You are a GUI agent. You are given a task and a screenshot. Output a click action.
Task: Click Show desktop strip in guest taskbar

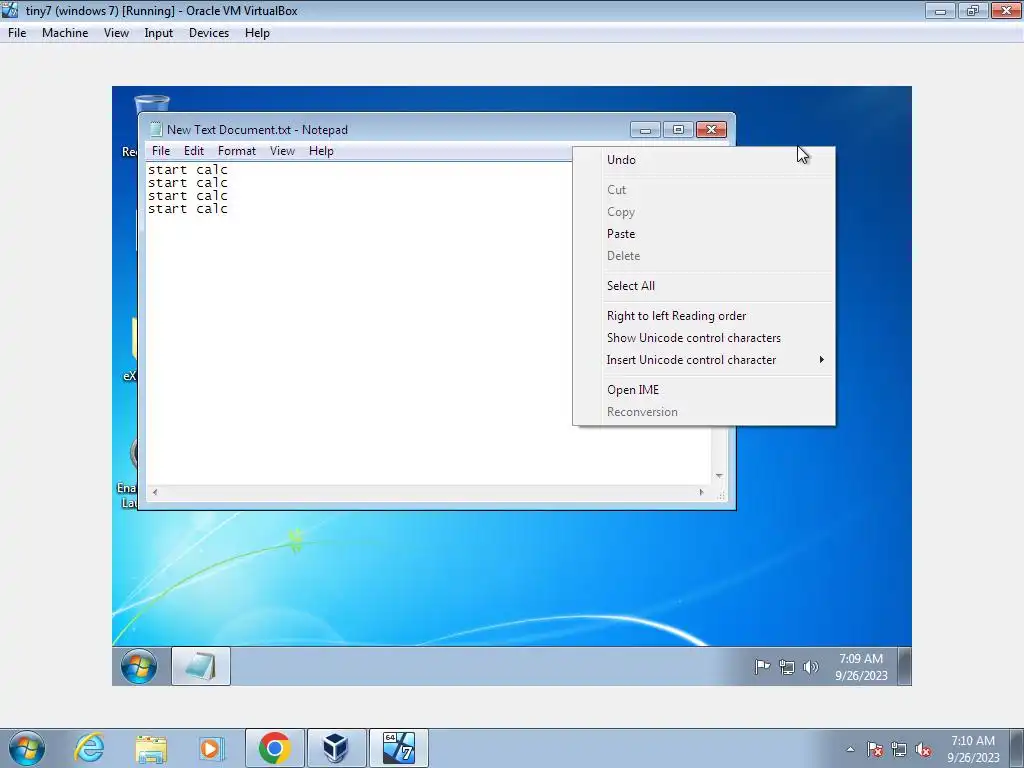point(904,666)
